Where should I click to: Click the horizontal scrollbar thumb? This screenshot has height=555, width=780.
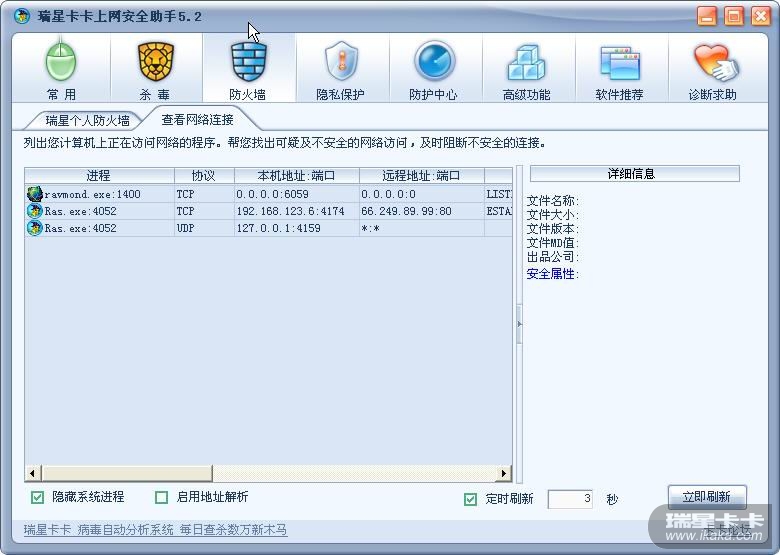click(127, 473)
